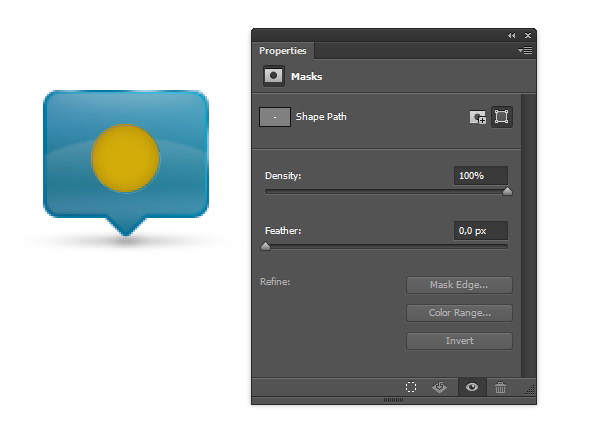Select the Properties tab
This screenshot has height=427, width=600.
click(x=283, y=51)
